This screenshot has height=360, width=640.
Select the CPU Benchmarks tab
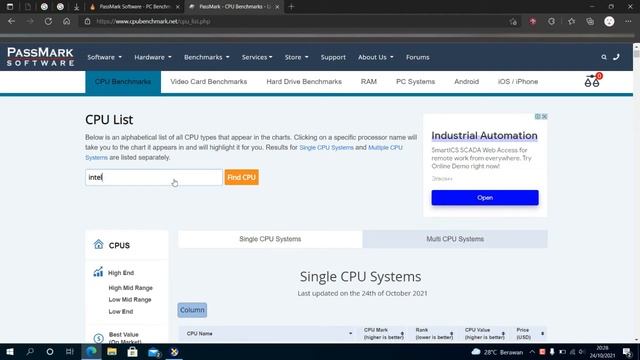tap(123, 82)
